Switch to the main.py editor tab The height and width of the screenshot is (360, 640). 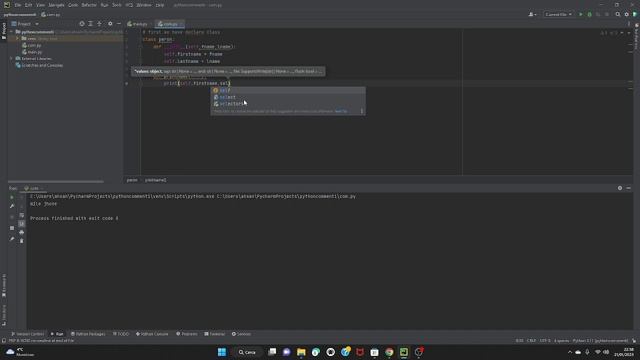[138, 24]
